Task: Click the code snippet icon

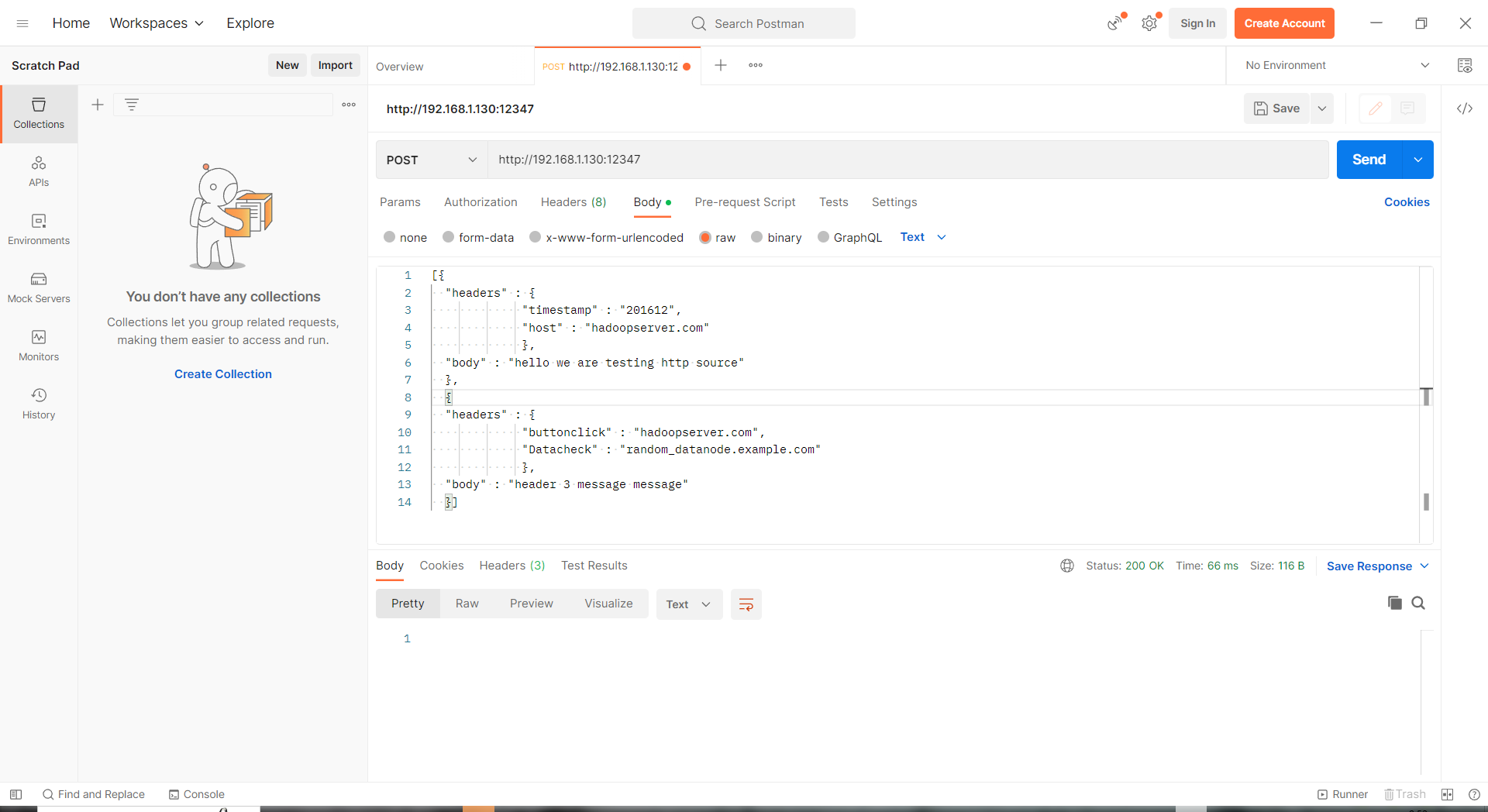Action: pos(1464,108)
